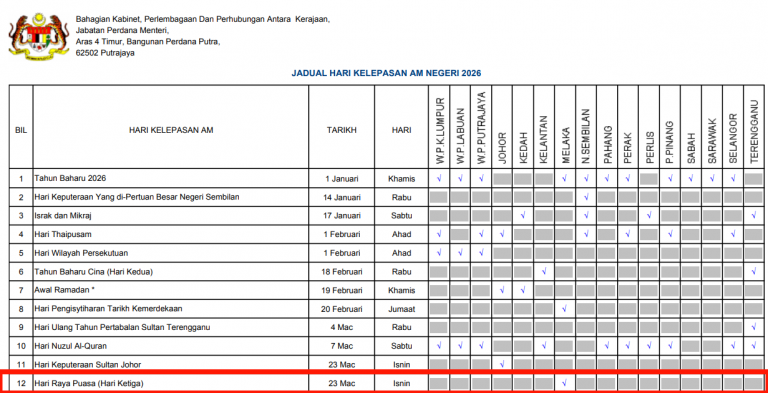Click the 'W.P.LABUAN' column header
The height and width of the screenshot is (393, 768).
point(460,136)
